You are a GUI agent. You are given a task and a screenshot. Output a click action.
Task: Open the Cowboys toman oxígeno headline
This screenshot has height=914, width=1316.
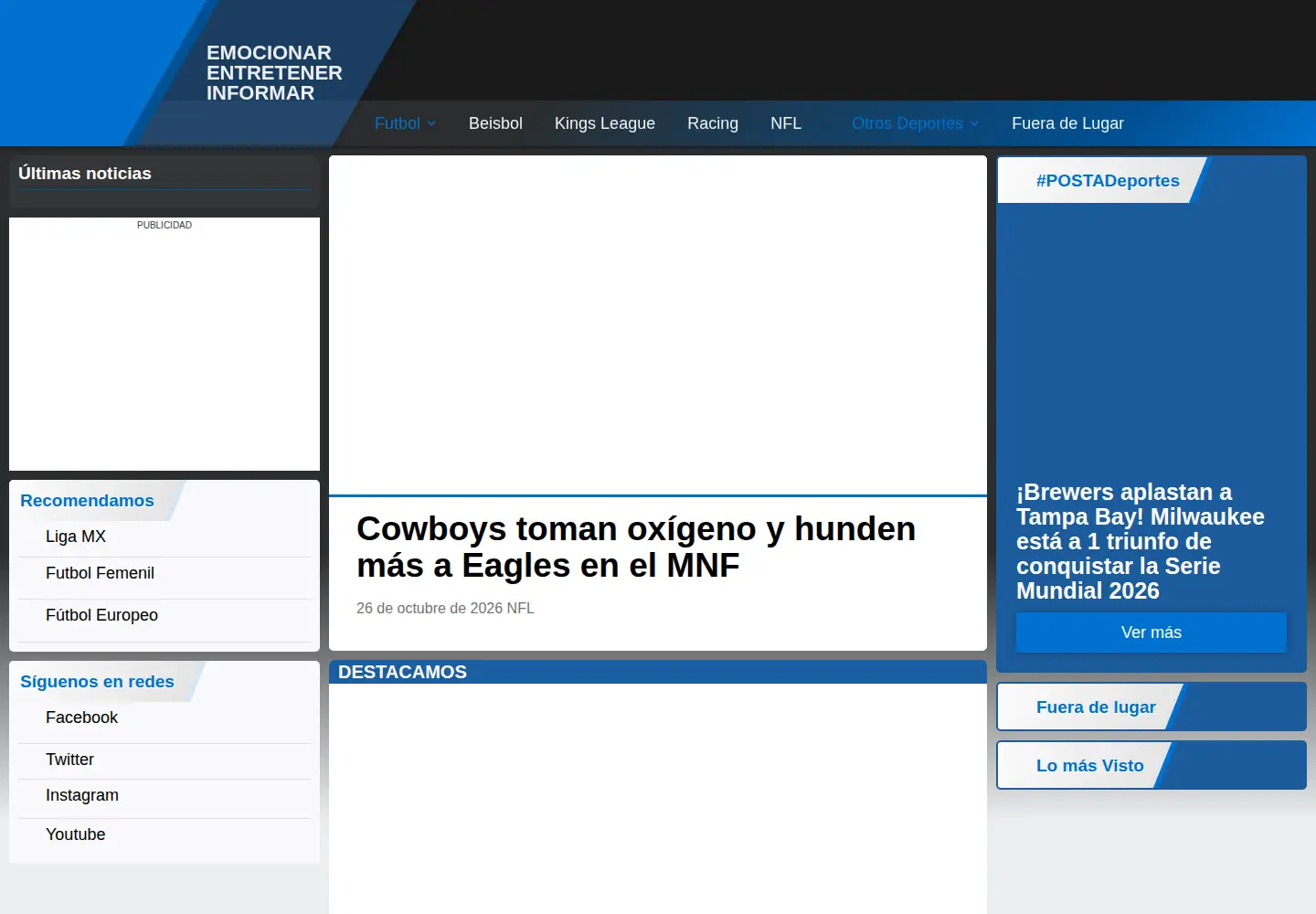click(x=636, y=547)
